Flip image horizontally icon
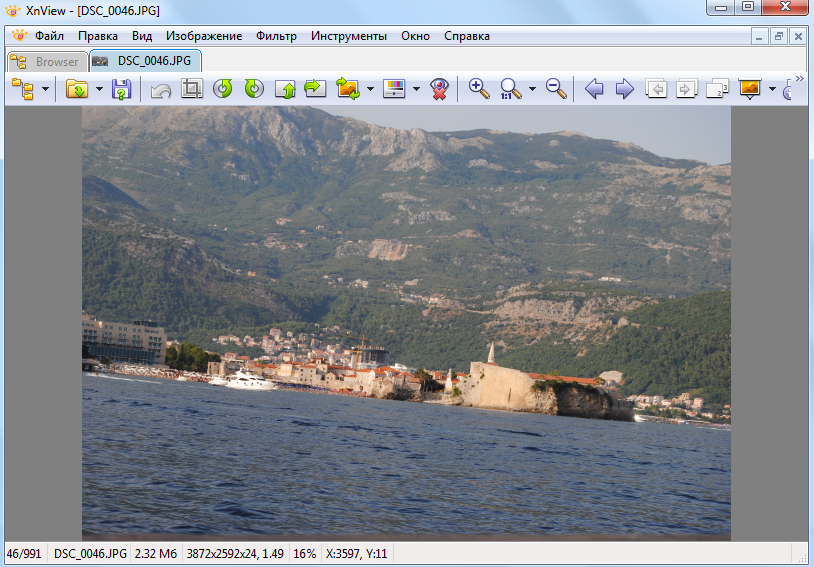 315,89
